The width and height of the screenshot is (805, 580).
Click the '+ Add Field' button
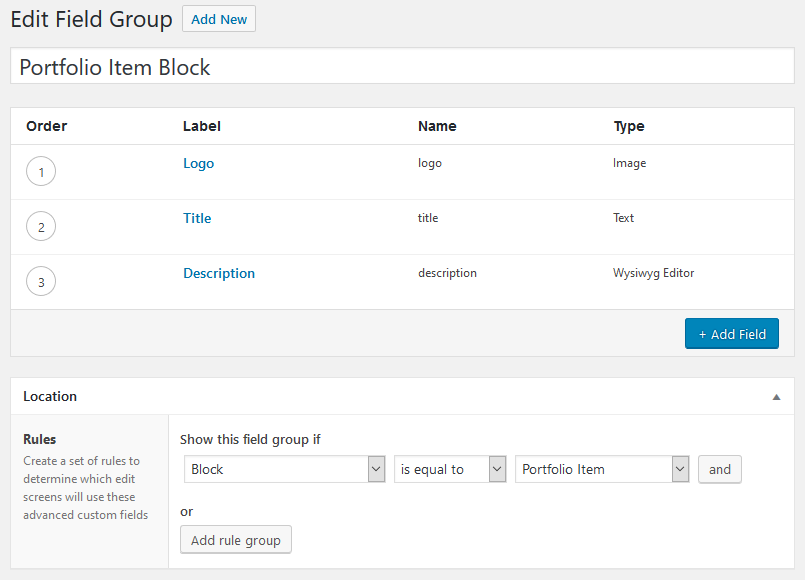[731, 333]
